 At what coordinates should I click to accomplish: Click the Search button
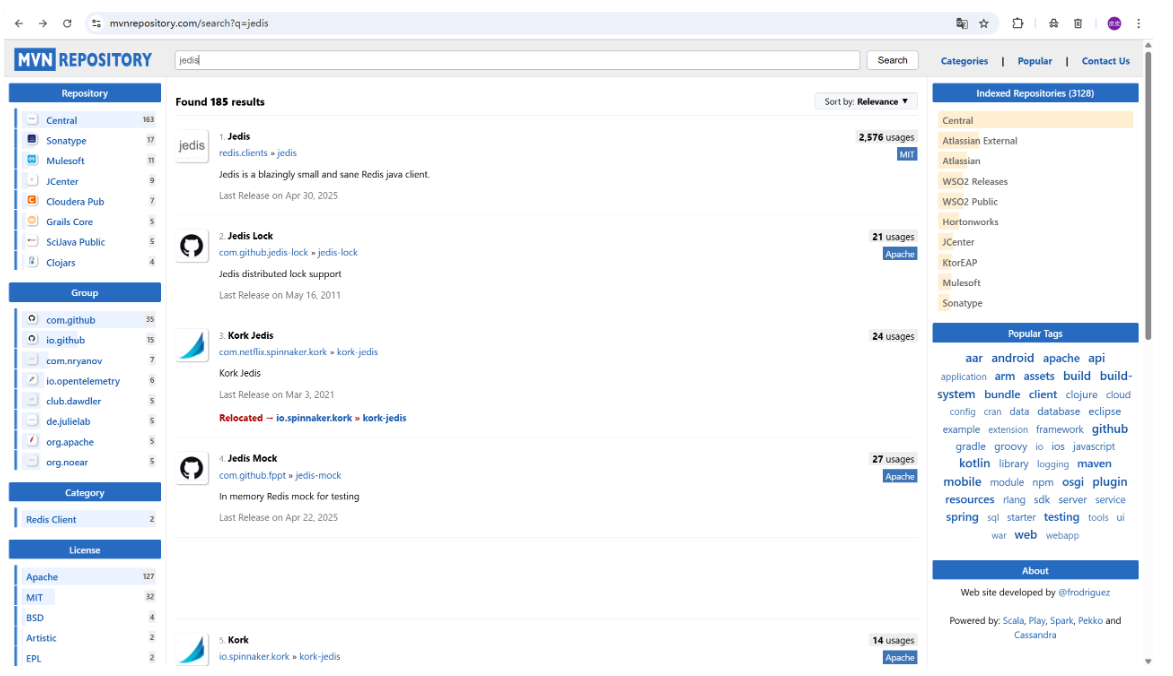coord(892,60)
